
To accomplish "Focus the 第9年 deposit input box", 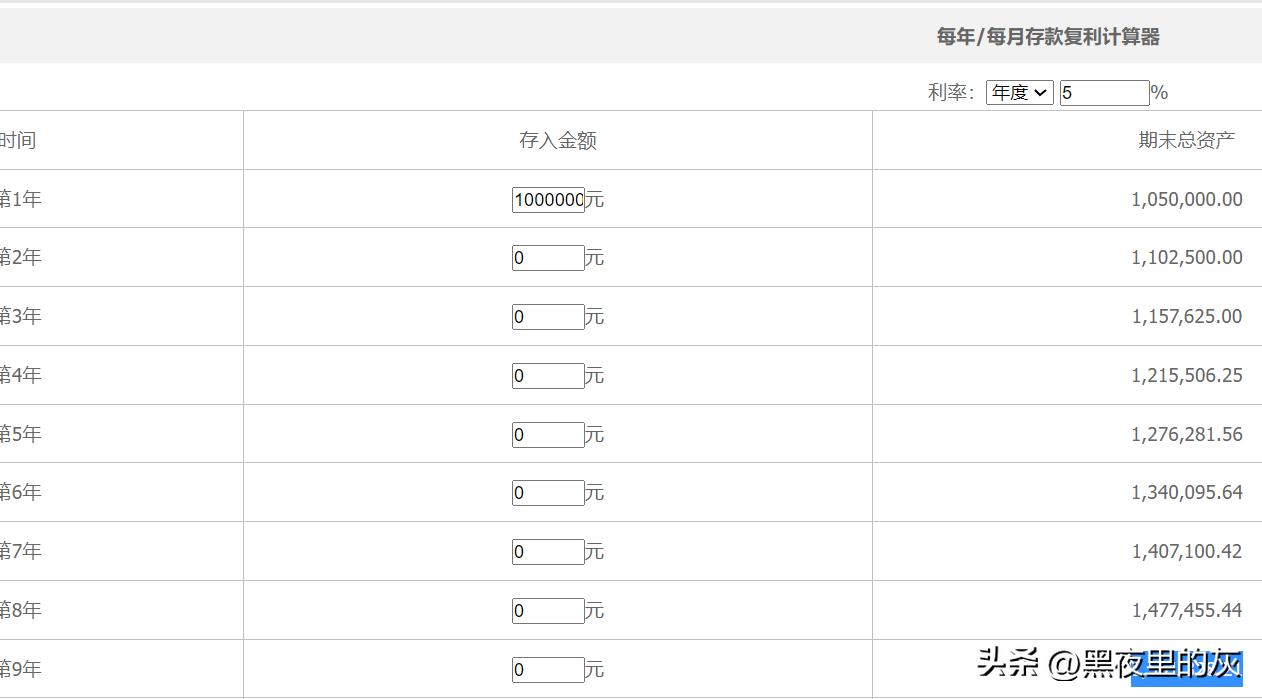I will coord(548,670).
